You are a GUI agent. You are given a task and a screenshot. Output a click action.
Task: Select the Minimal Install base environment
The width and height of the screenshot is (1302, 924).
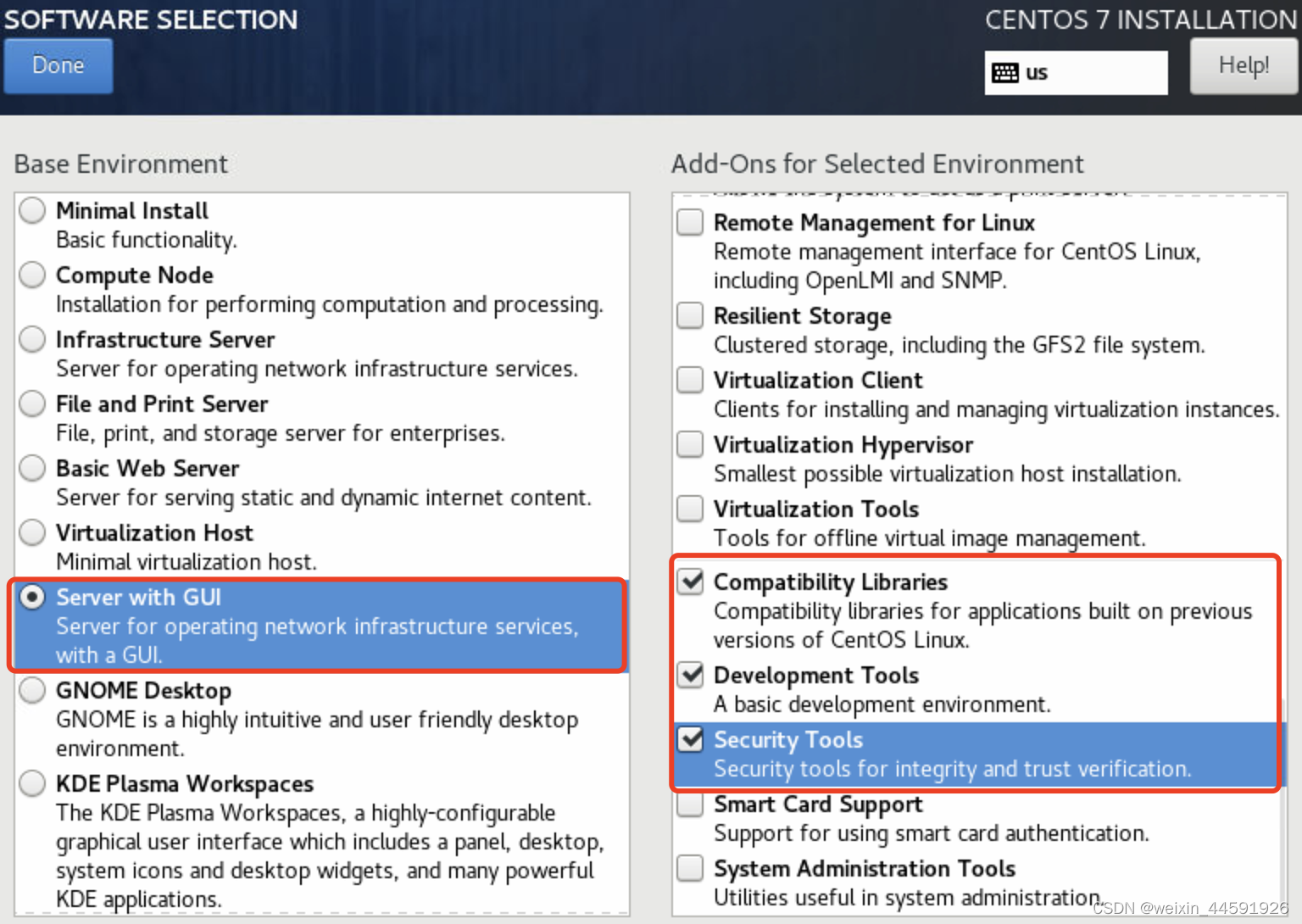(31, 210)
